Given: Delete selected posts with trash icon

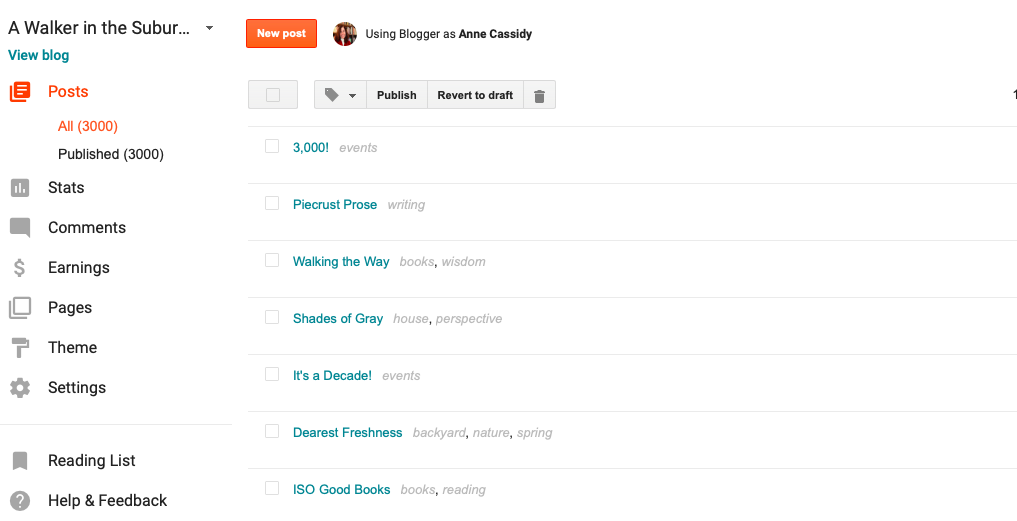Looking at the screenshot, I should [x=539, y=95].
